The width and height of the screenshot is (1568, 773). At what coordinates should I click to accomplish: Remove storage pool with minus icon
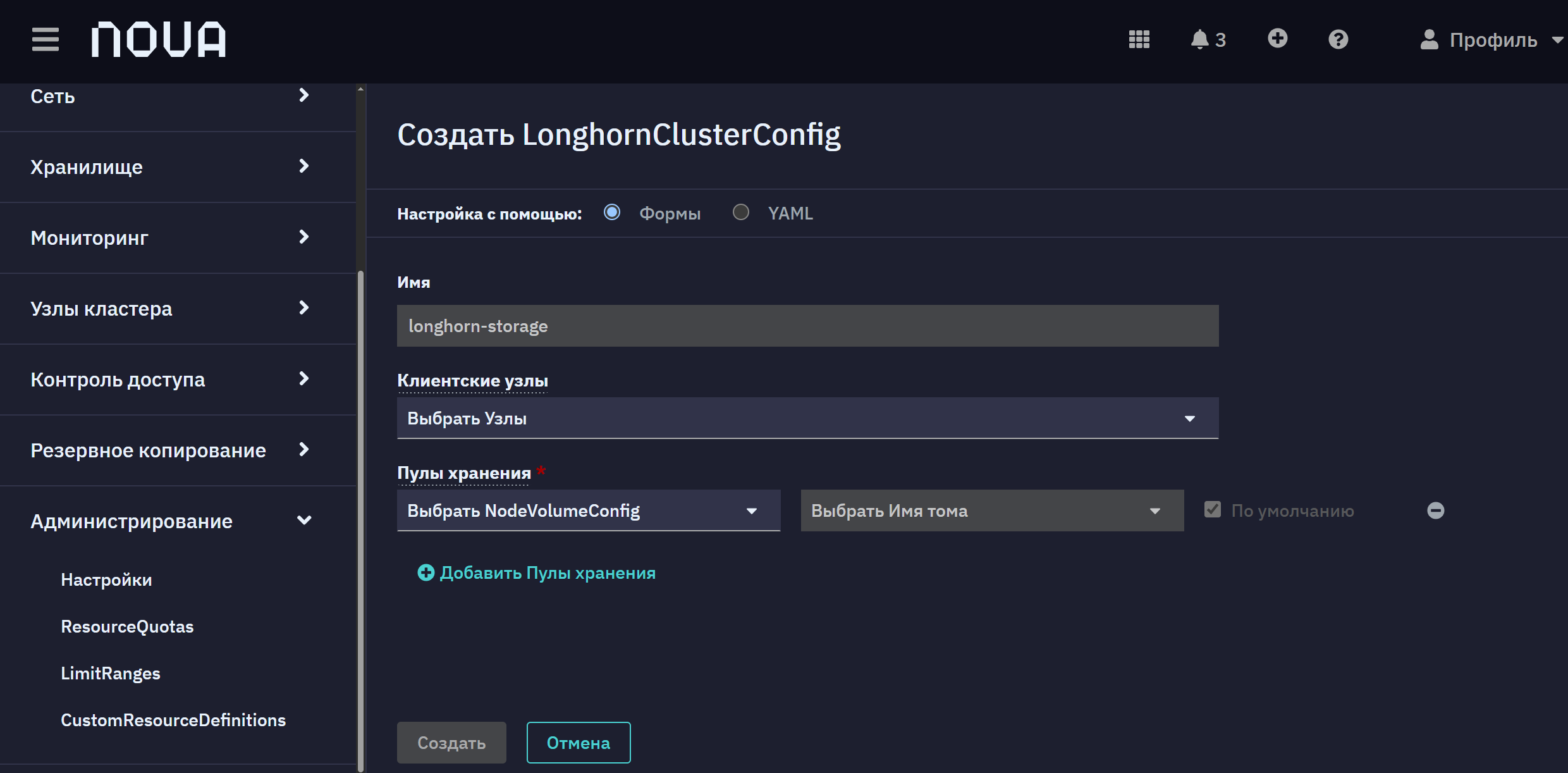(1436, 510)
